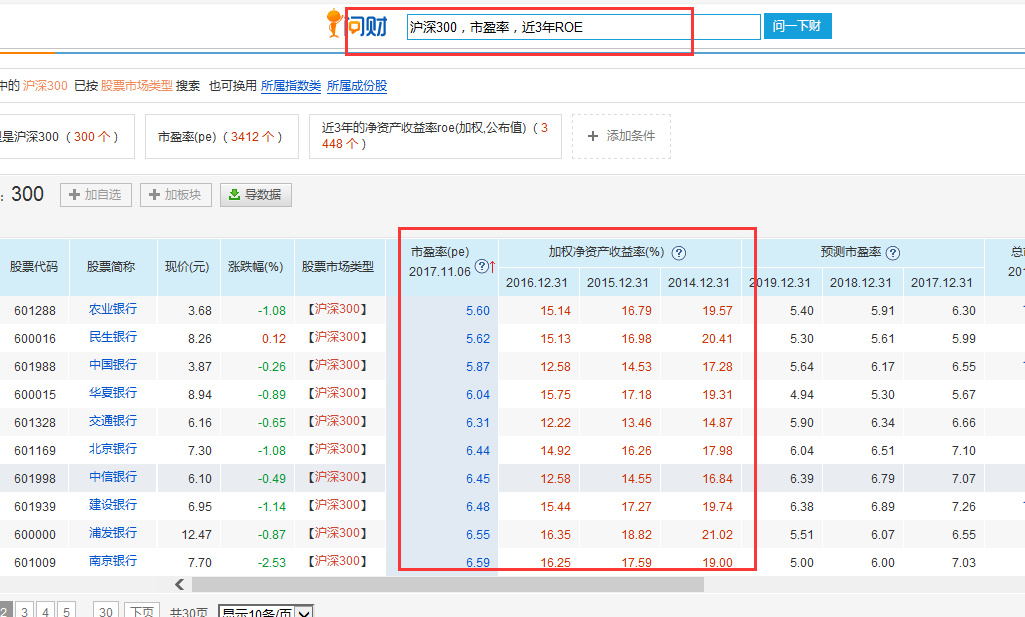Click help icon beside 加权净资产收益率(%)

(x=679, y=253)
